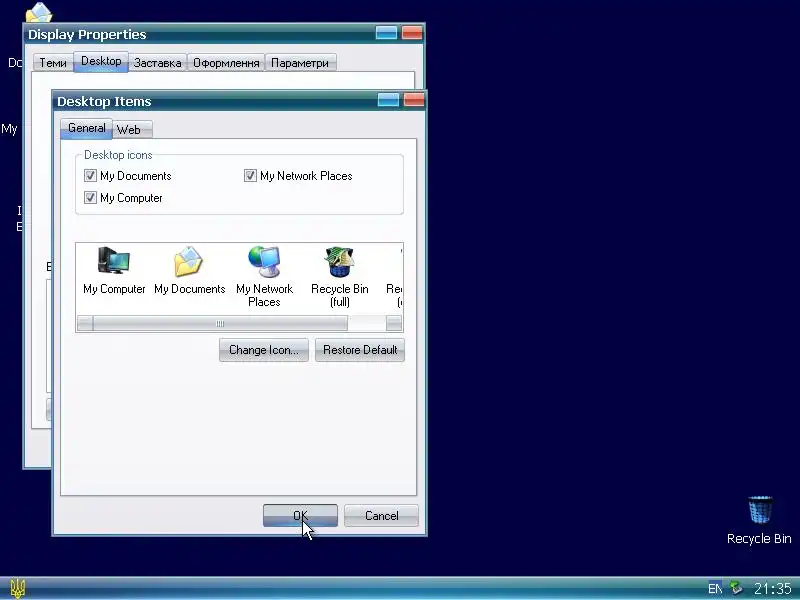The image size is (800, 600).
Task: Select the My Computer icon in preview list
Action: [114, 271]
